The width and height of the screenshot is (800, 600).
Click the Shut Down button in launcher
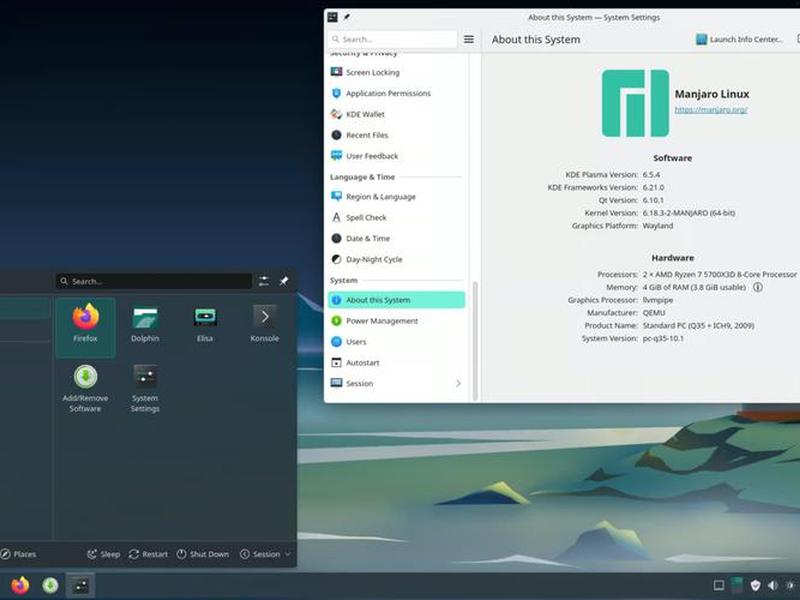tap(203, 554)
